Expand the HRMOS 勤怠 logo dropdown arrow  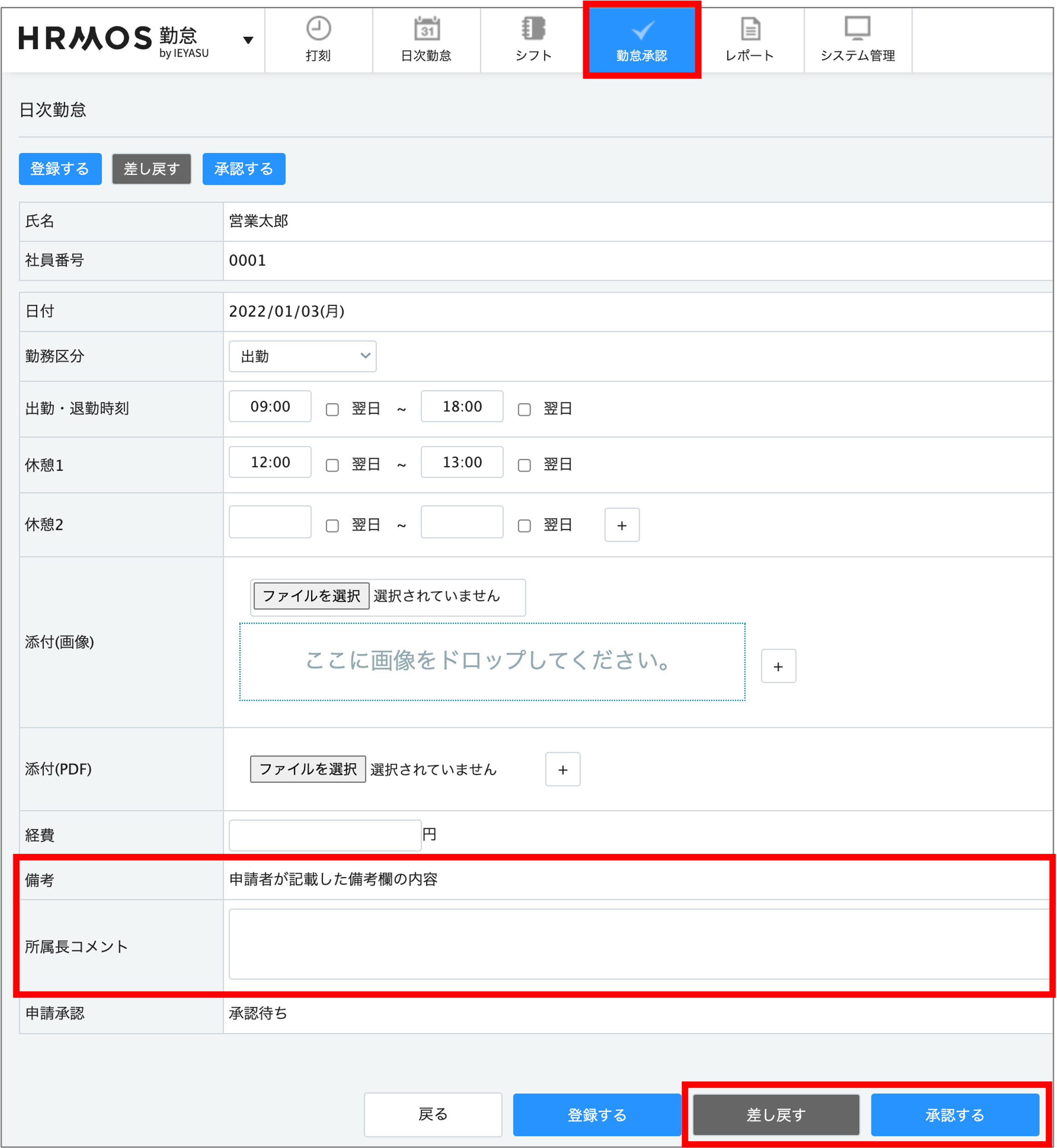coord(248,40)
